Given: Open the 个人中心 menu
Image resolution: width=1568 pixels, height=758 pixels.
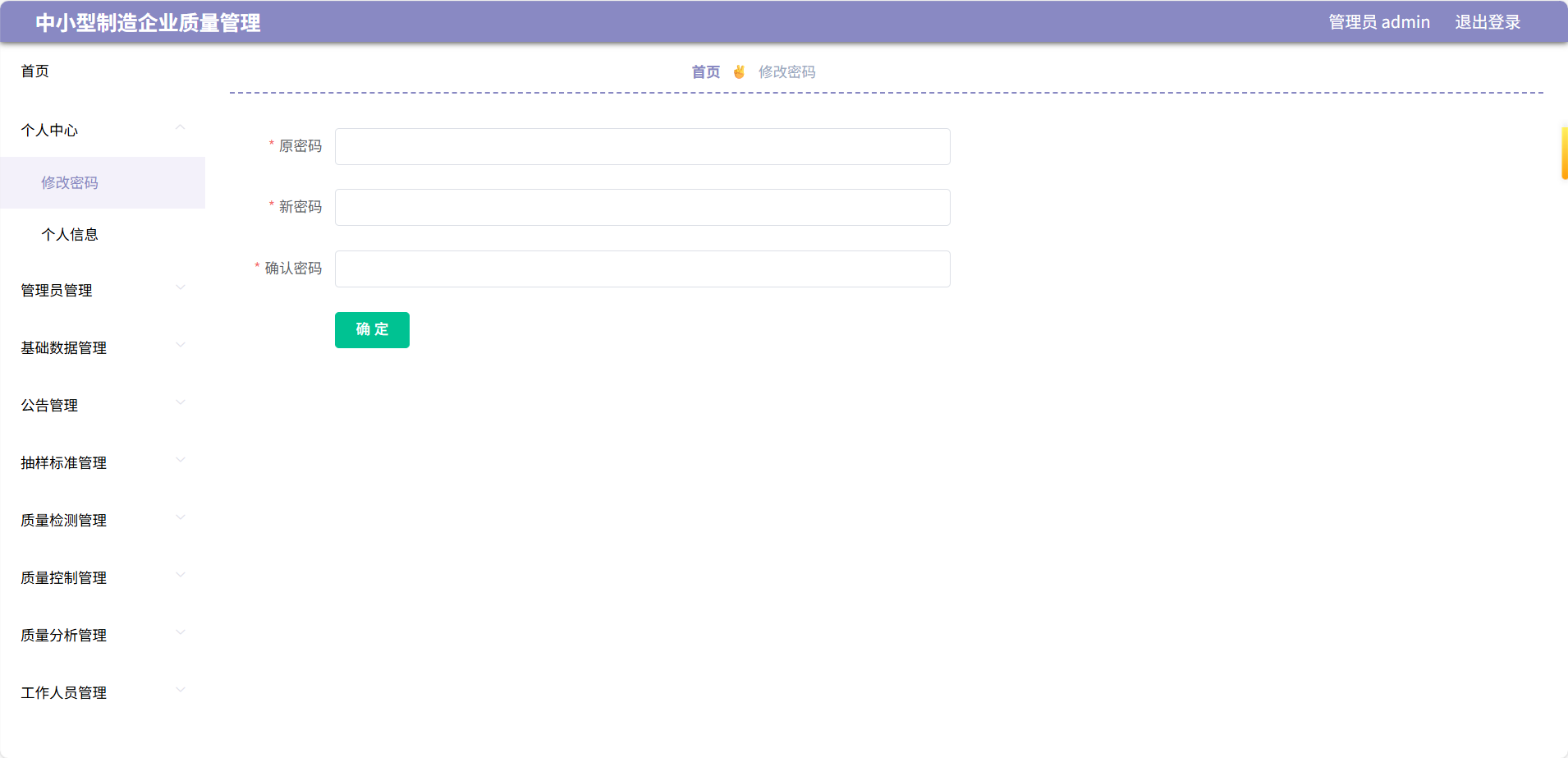Looking at the screenshot, I should [x=49, y=131].
